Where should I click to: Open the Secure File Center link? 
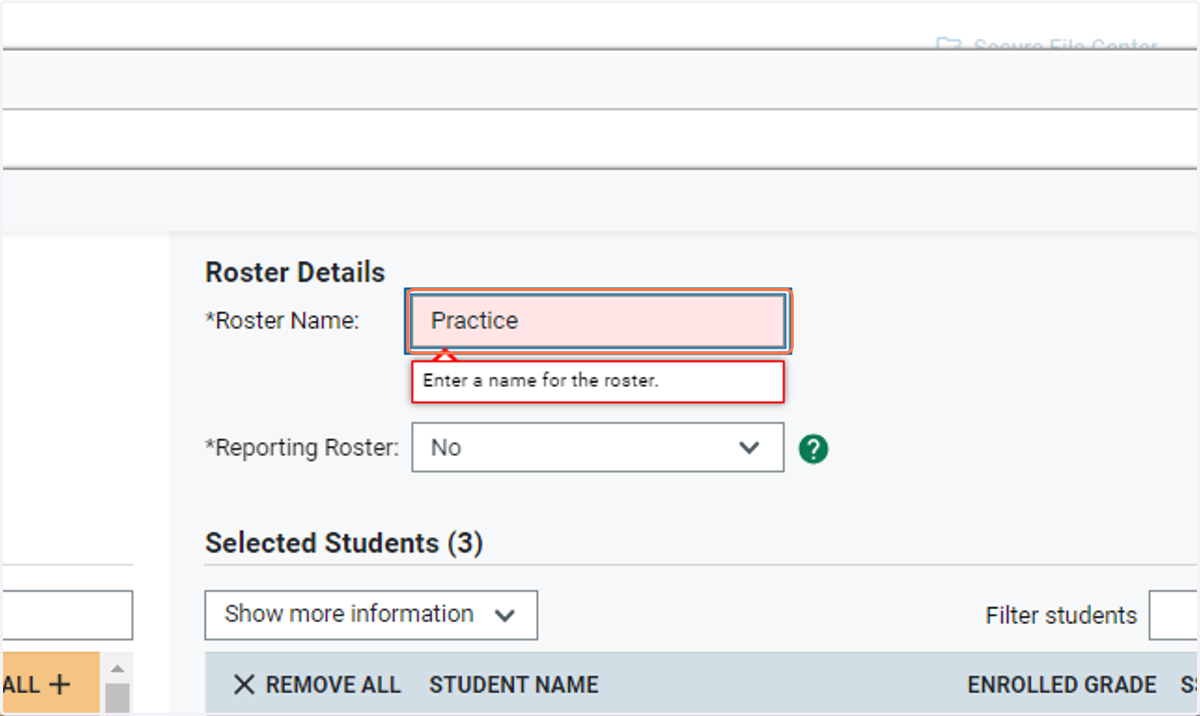coord(1048,47)
